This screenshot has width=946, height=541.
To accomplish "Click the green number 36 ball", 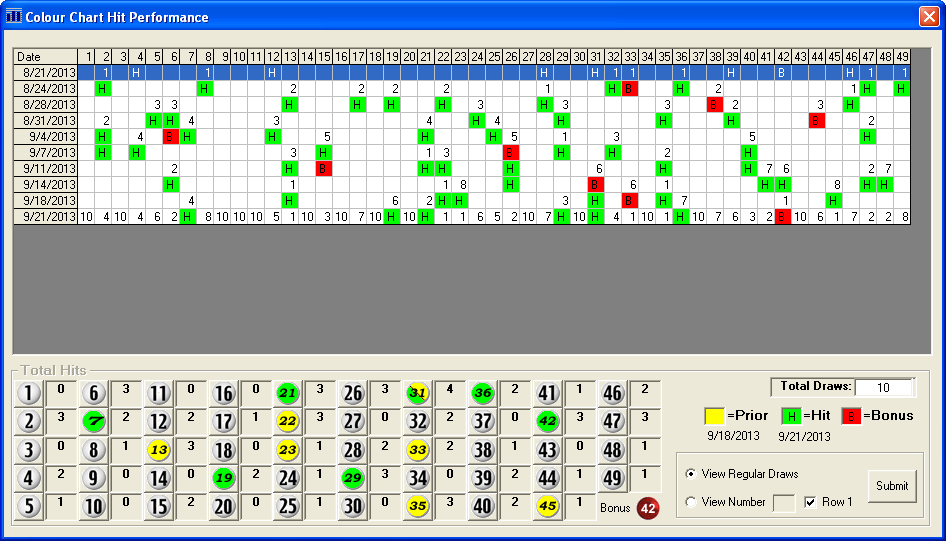I will (x=483, y=393).
